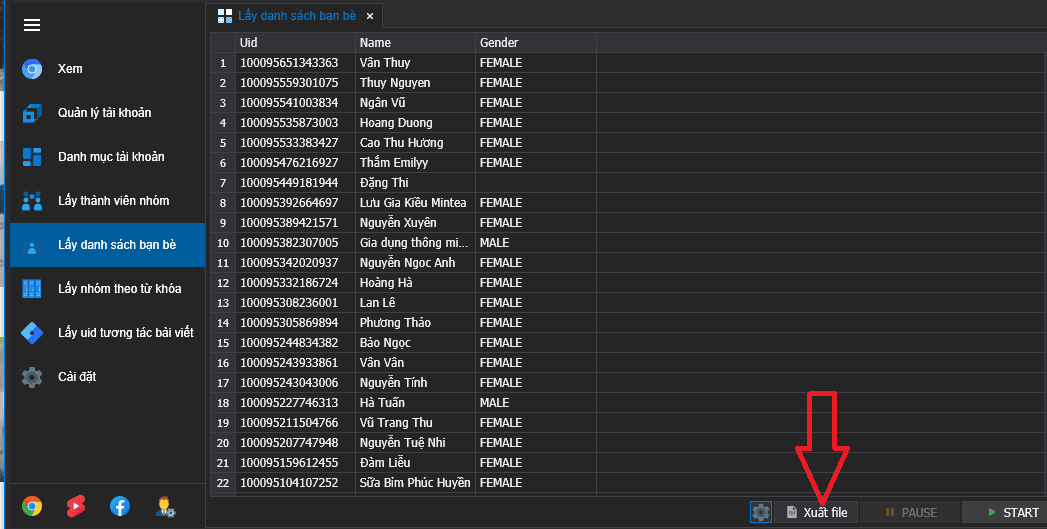Click the red YouTube Shorts icon
1047x529 pixels.
pos(76,506)
